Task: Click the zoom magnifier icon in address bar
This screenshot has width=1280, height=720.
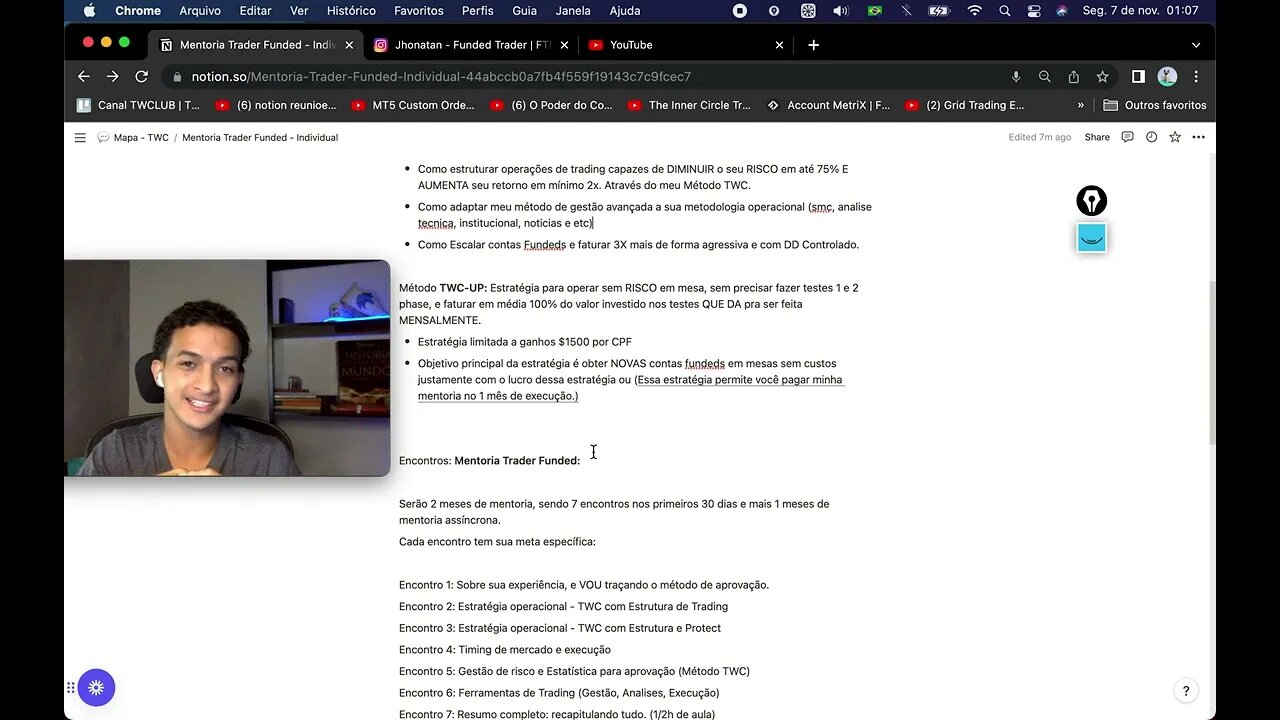Action: [x=1045, y=76]
